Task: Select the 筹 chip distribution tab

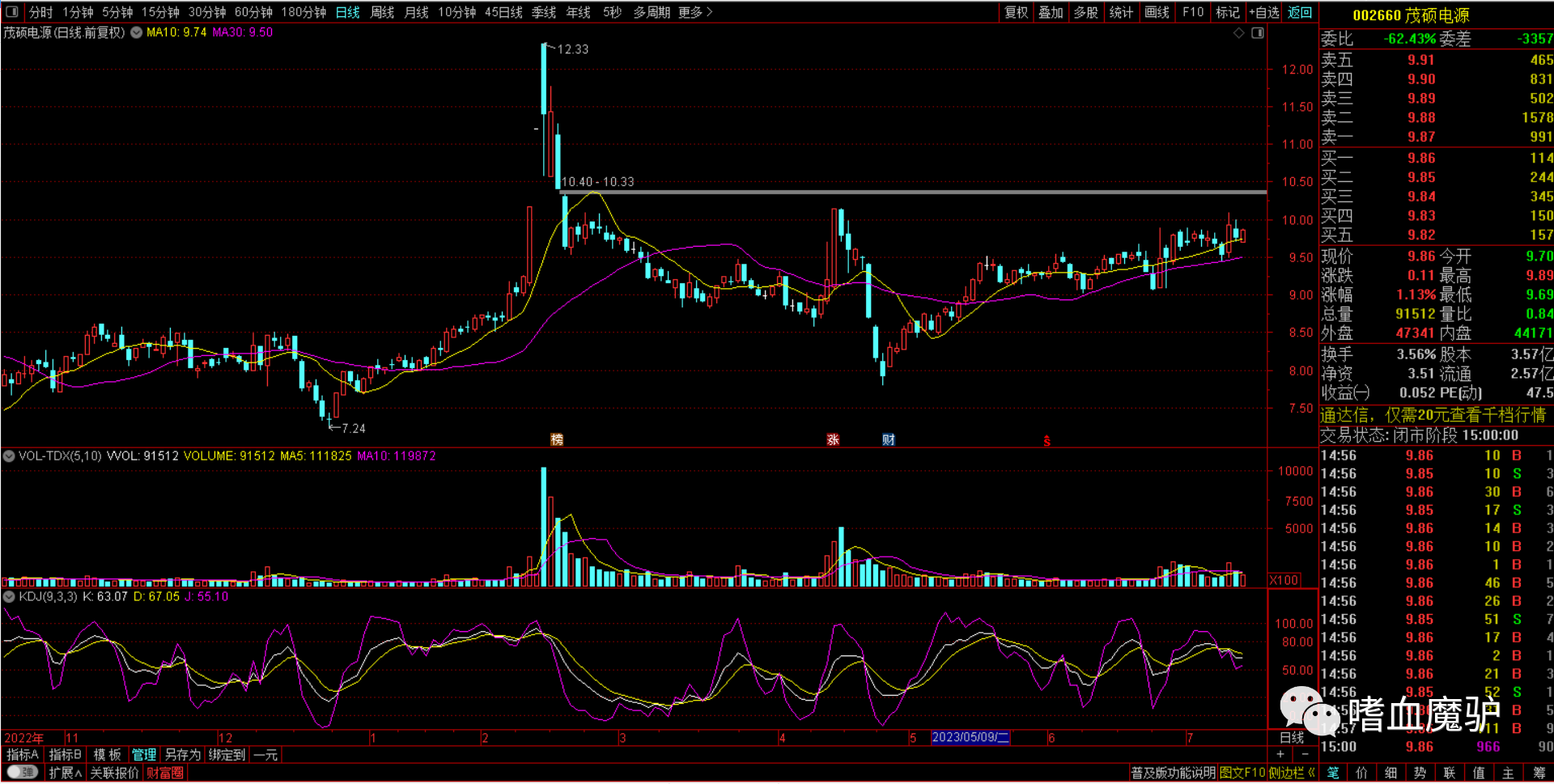Action: 1539,773
